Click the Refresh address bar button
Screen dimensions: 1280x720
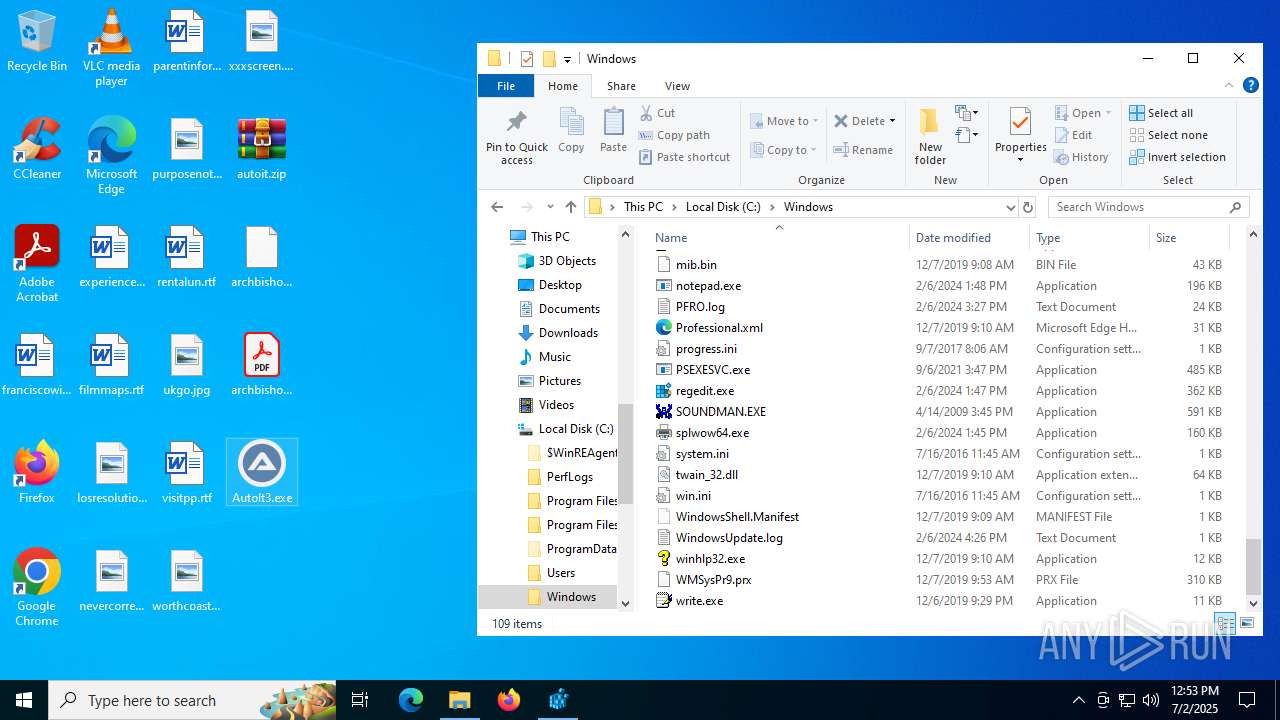pos(1027,207)
